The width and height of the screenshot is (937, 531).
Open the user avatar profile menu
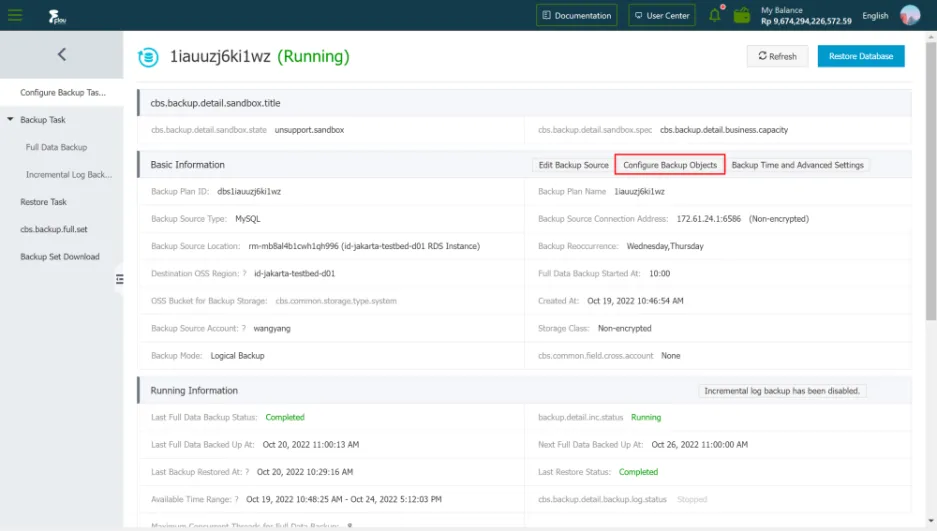(909, 15)
